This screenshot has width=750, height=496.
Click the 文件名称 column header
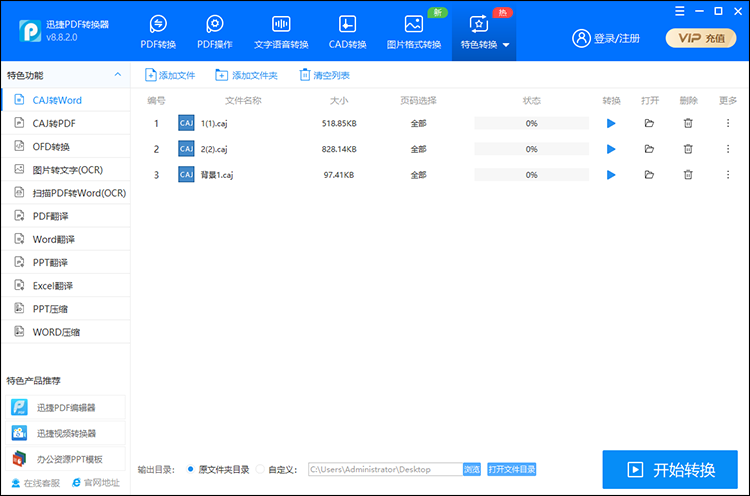pos(243,100)
